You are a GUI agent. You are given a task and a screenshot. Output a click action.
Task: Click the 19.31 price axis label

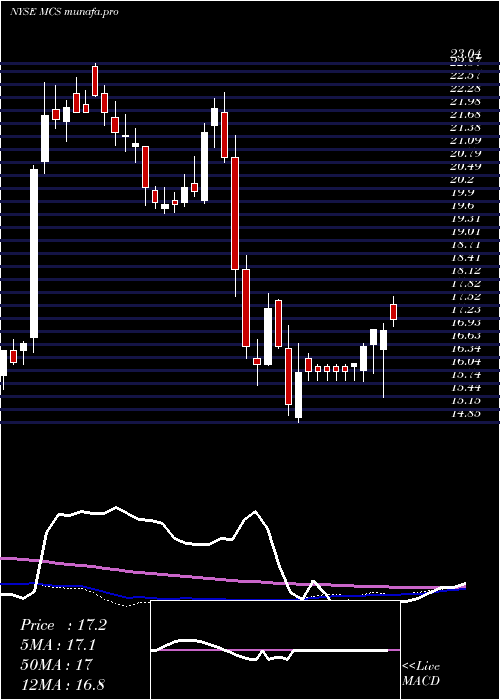(x=466, y=218)
